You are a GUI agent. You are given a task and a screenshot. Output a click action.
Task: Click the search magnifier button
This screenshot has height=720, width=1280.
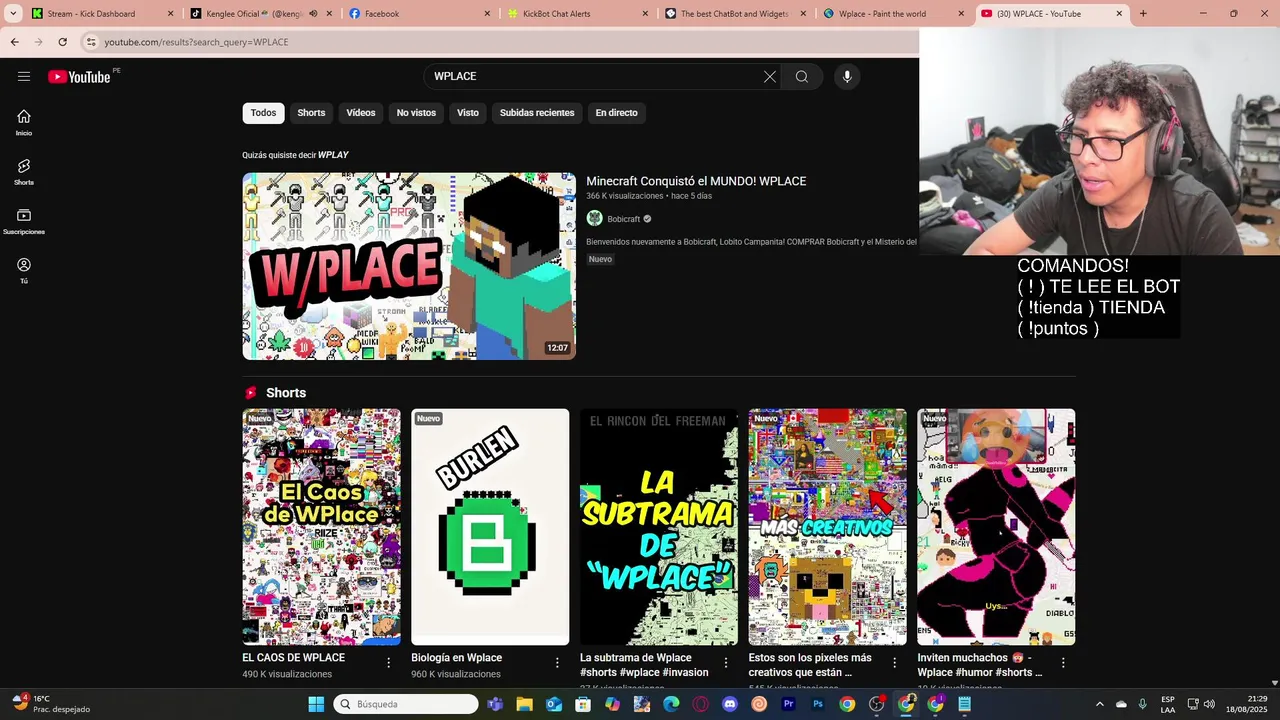(x=802, y=77)
